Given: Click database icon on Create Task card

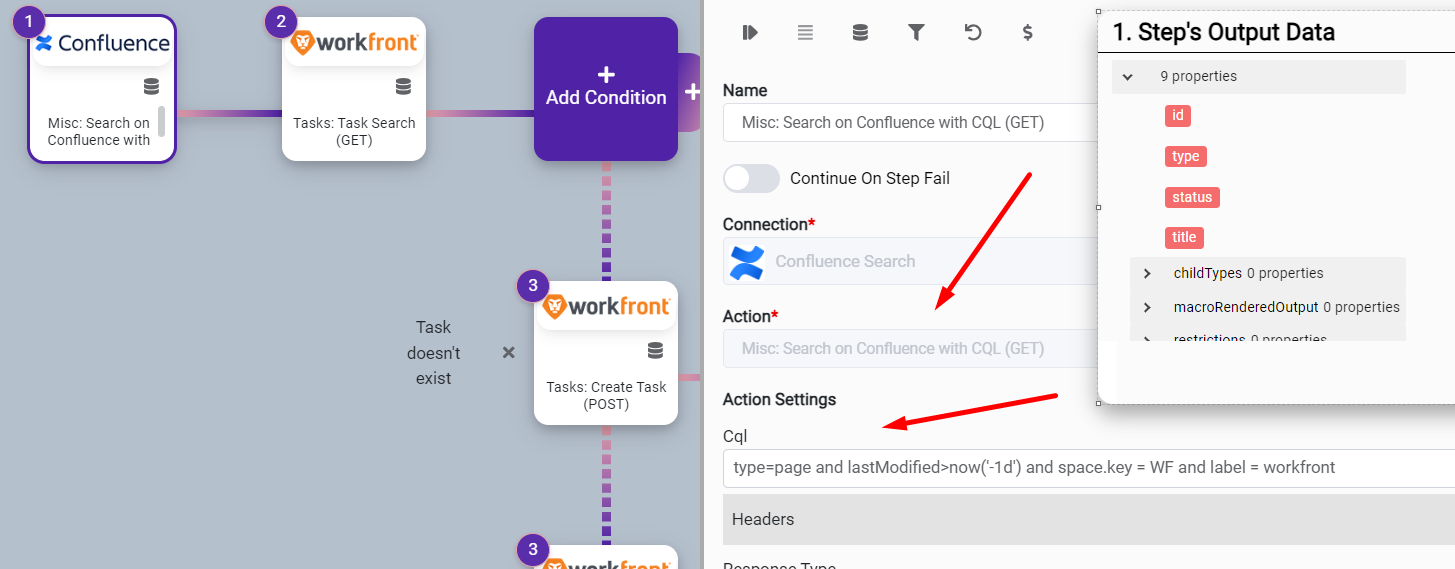Looking at the screenshot, I should pyautogui.click(x=655, y=350).
